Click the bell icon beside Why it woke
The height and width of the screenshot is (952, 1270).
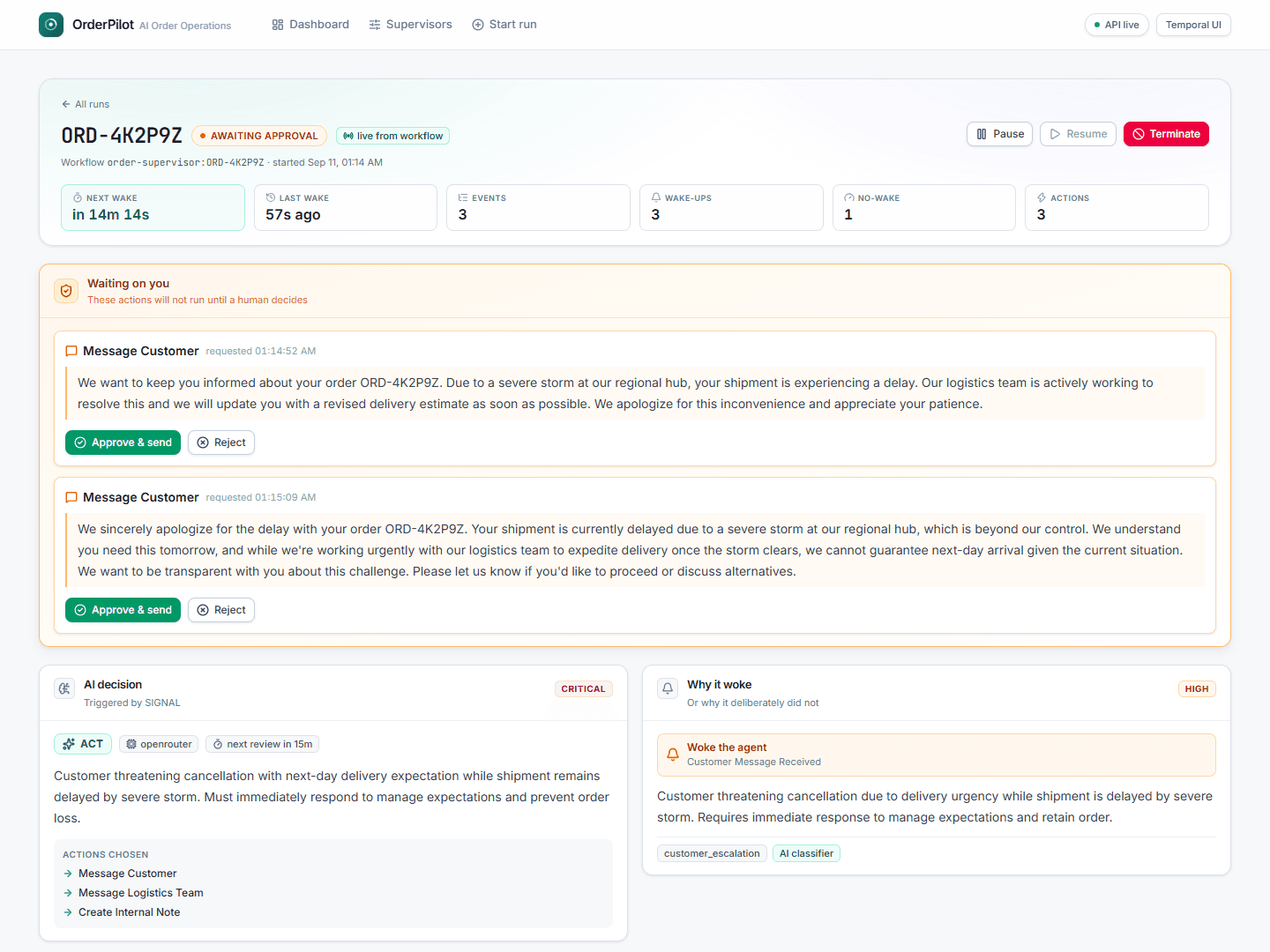(668, 688)
